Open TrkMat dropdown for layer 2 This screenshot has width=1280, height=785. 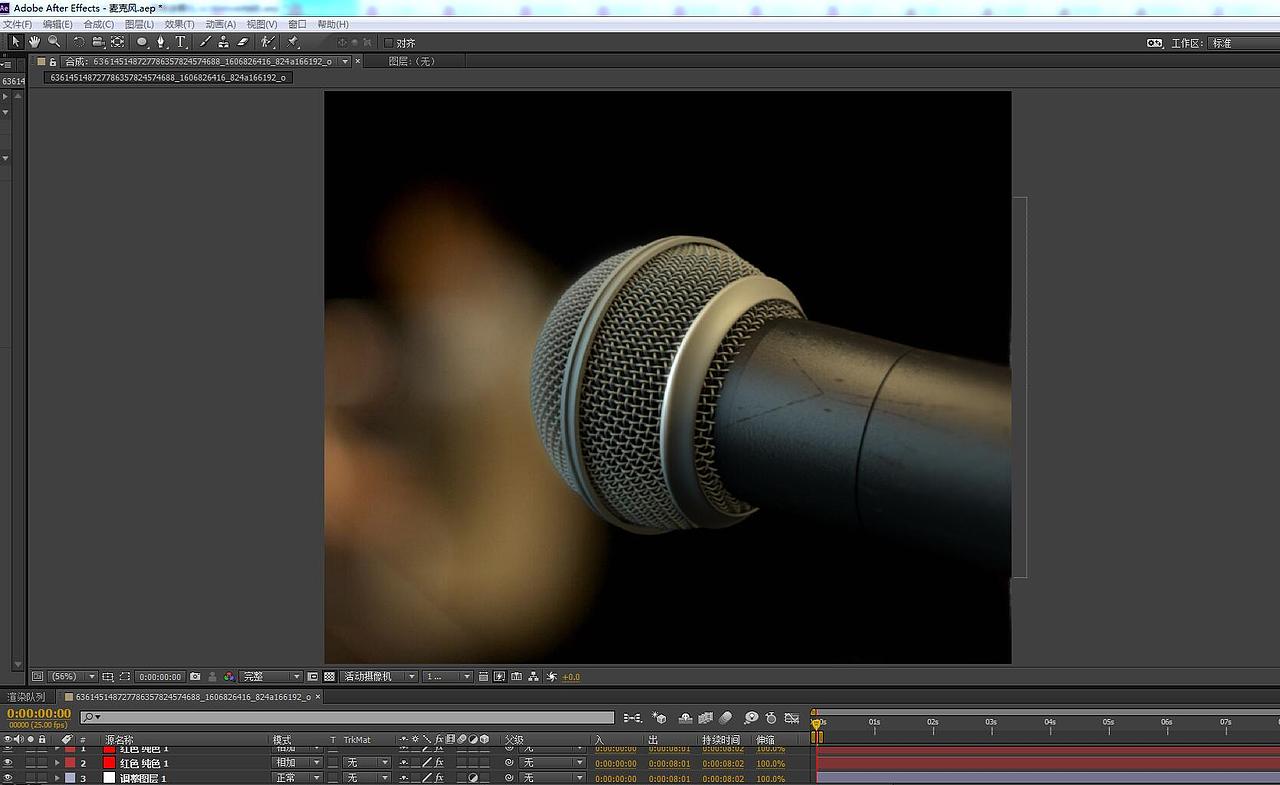point(366,763)
